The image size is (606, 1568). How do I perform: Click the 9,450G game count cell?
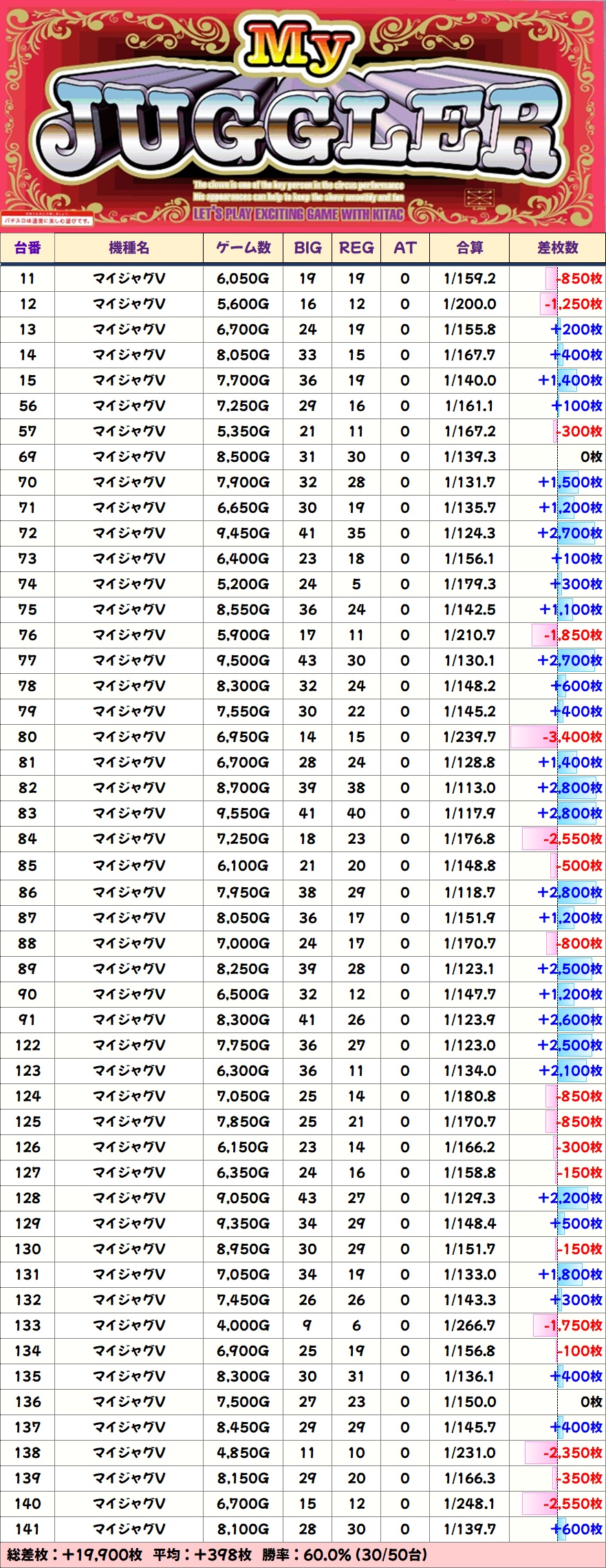point(243,533)
